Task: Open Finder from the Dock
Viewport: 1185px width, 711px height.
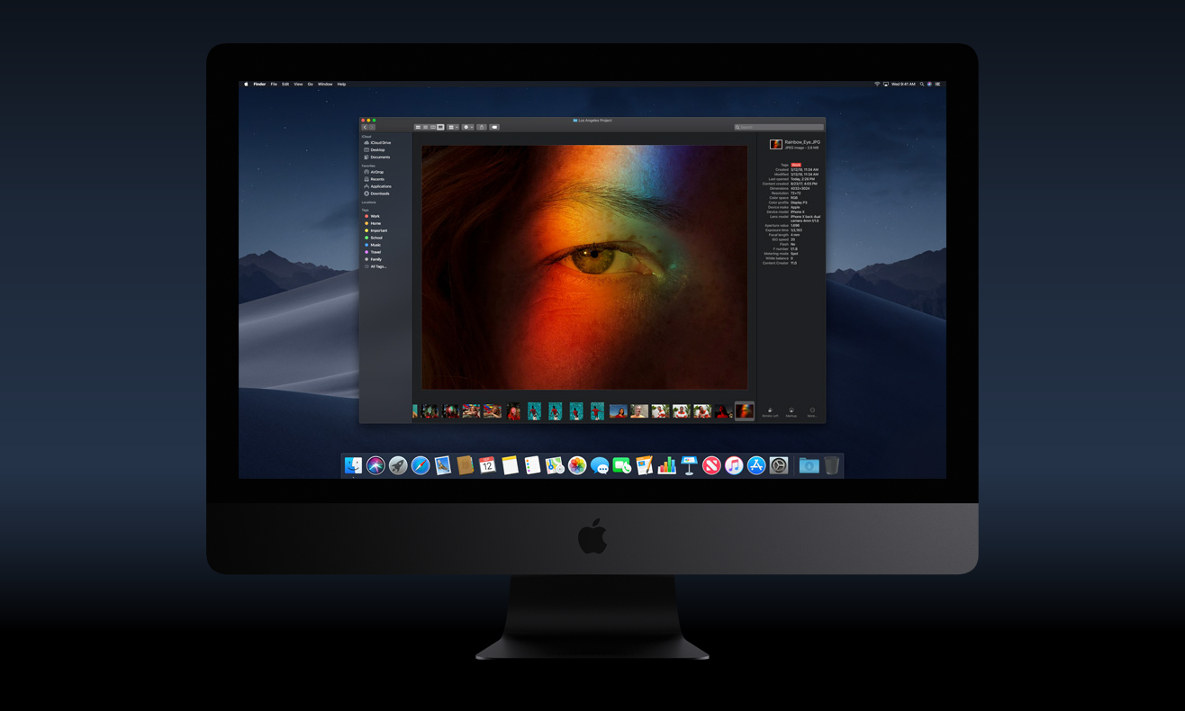Action: tap(353, 465)
